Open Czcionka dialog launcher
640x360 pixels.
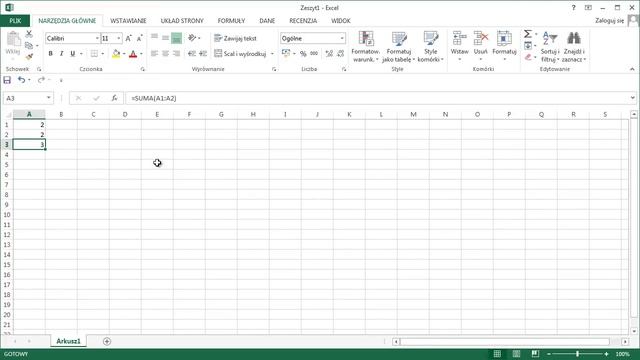point(142,69)
